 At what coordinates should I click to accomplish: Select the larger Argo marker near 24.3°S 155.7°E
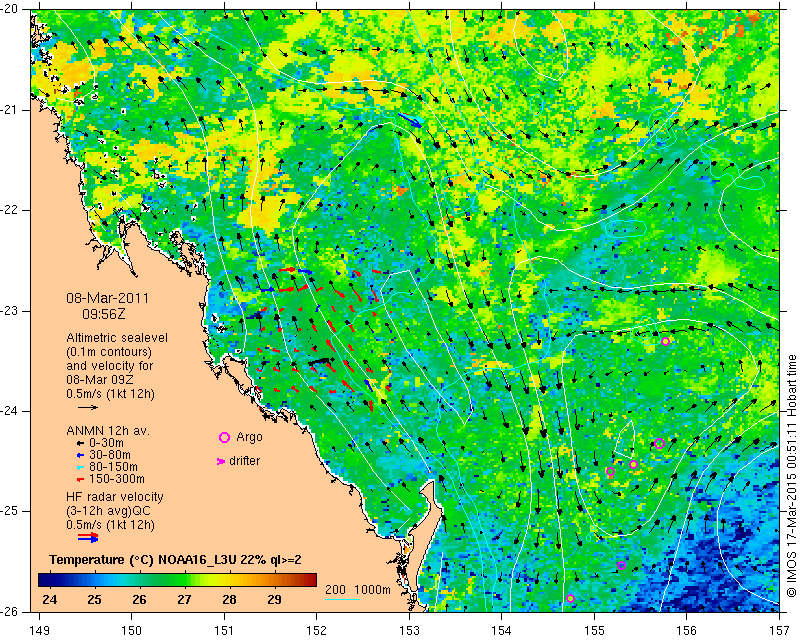[x=659, y=443]
